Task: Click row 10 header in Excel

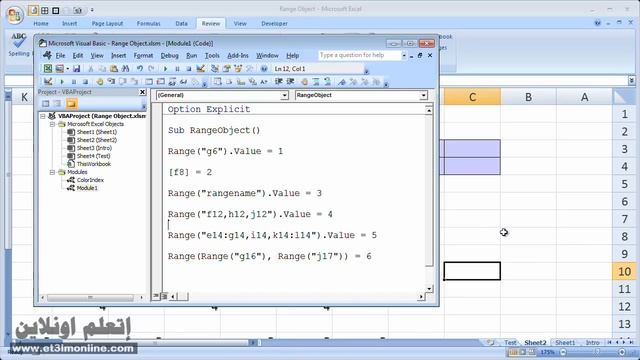Action: 624,271
